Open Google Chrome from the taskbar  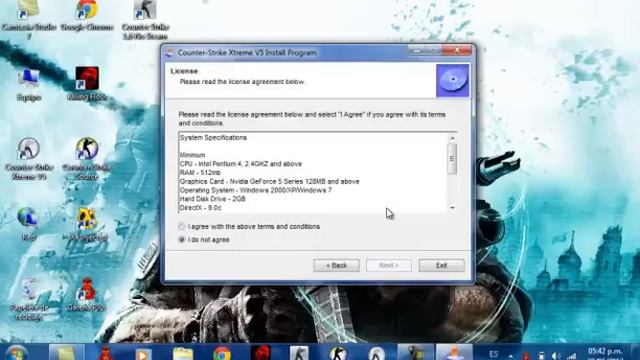(x=222, y=353)
